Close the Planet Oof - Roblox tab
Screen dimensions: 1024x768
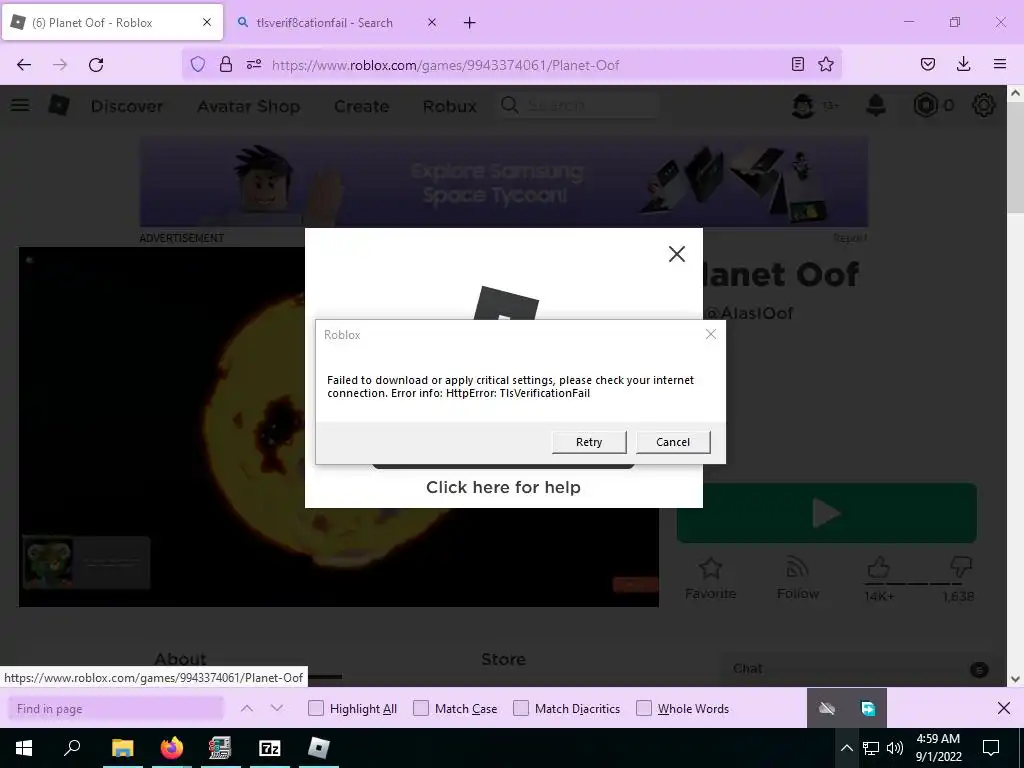pos(207,23)
